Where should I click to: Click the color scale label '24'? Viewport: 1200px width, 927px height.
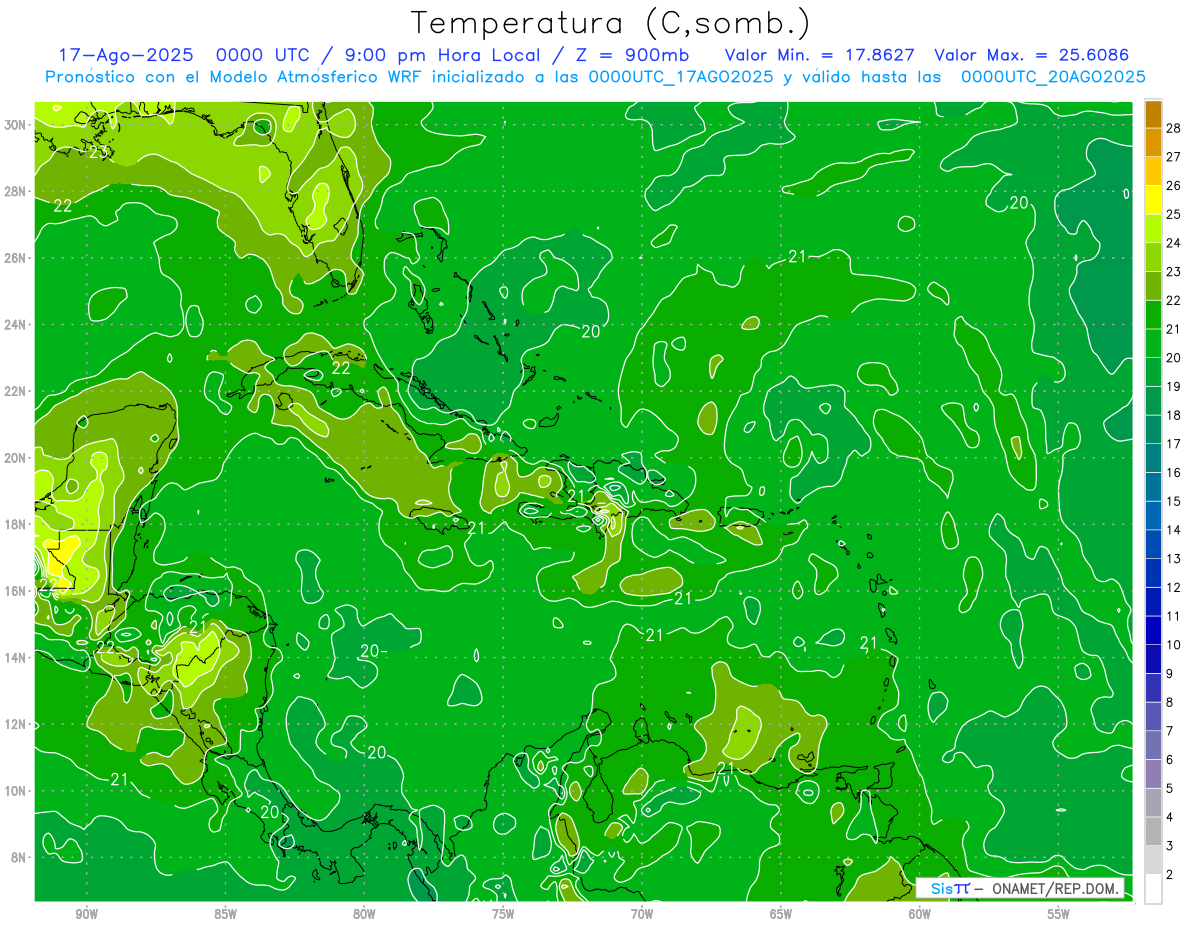1174,242
